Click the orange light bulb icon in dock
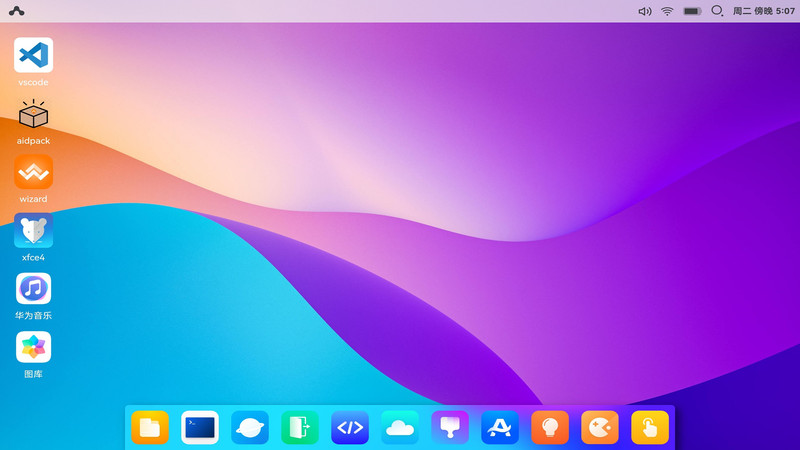 coord(550,428)
